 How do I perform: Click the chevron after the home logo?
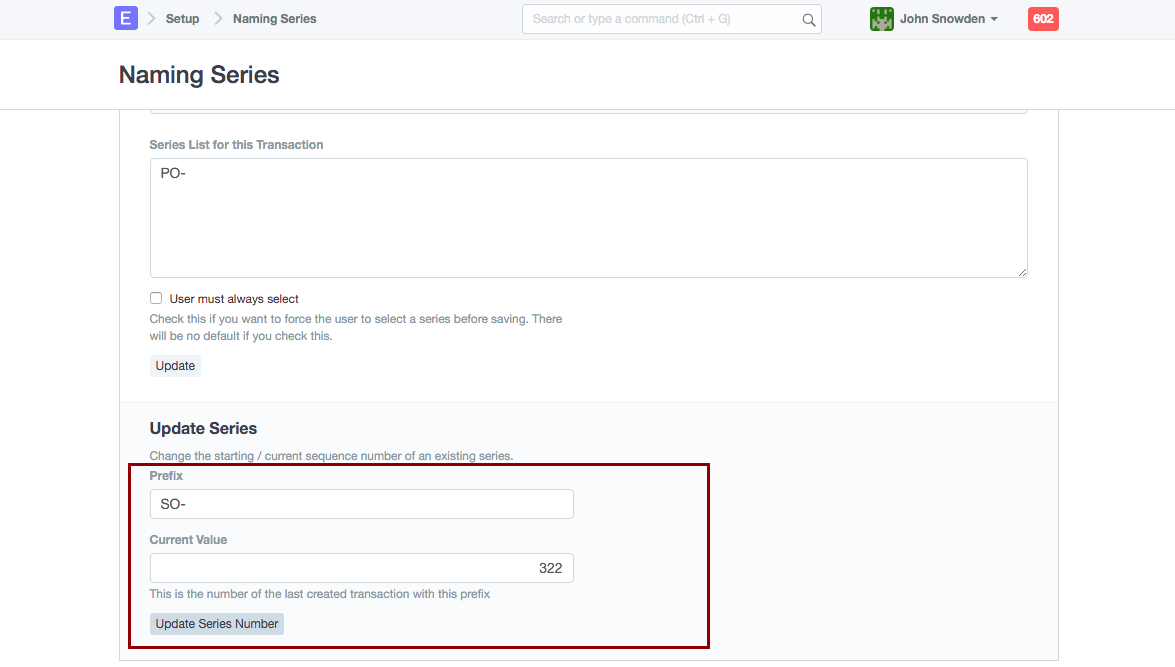click(152, 19)
